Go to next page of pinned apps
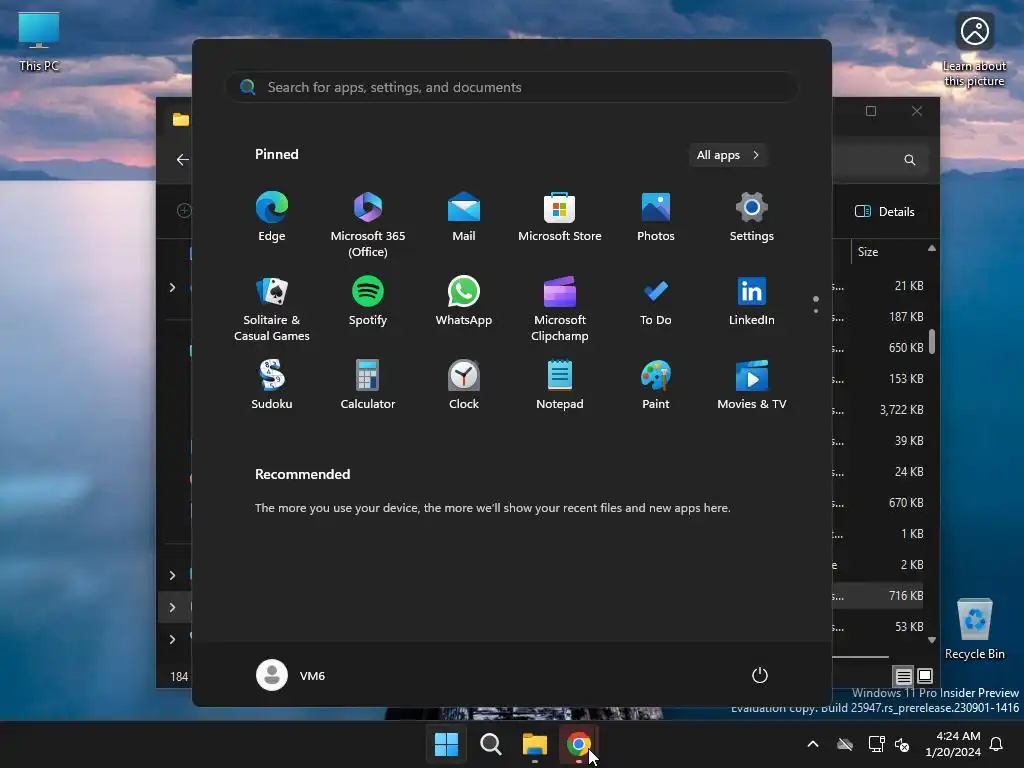The height and width of the screenshot is (768, 1024). [x=816, y=311]
